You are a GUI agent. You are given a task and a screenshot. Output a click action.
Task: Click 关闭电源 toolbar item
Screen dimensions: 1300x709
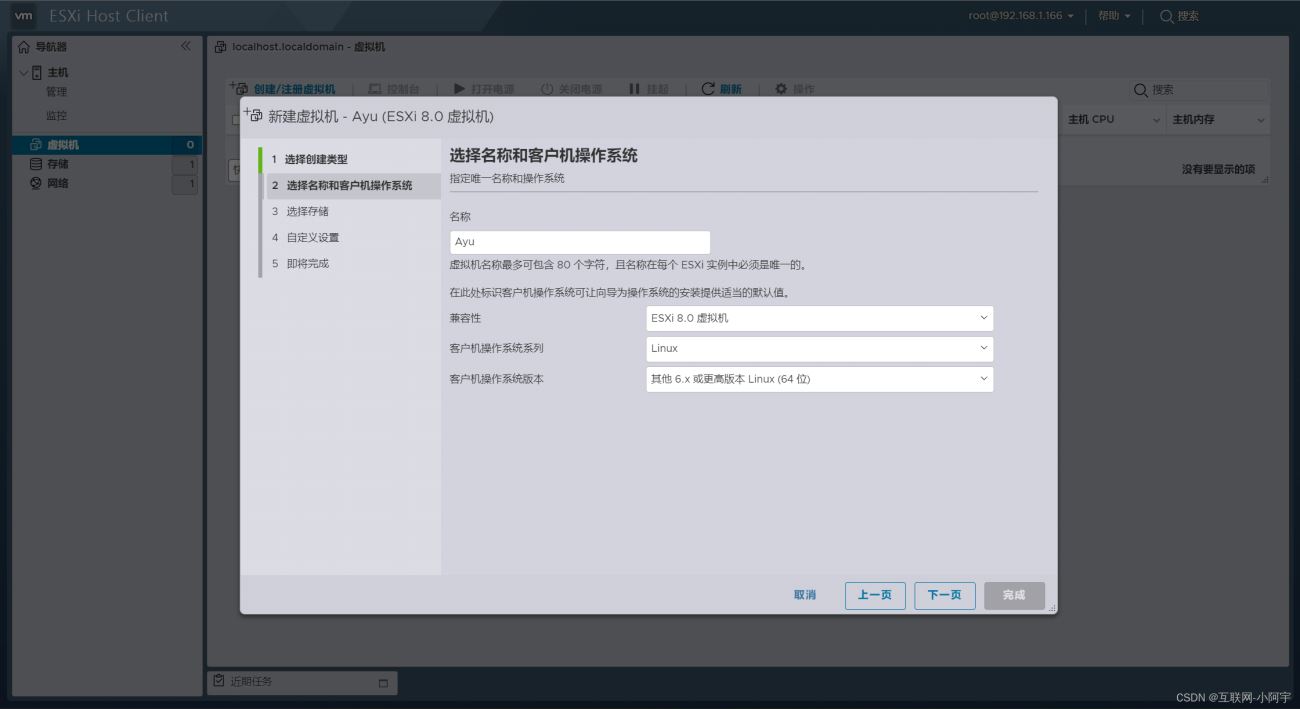coord(571,89)
